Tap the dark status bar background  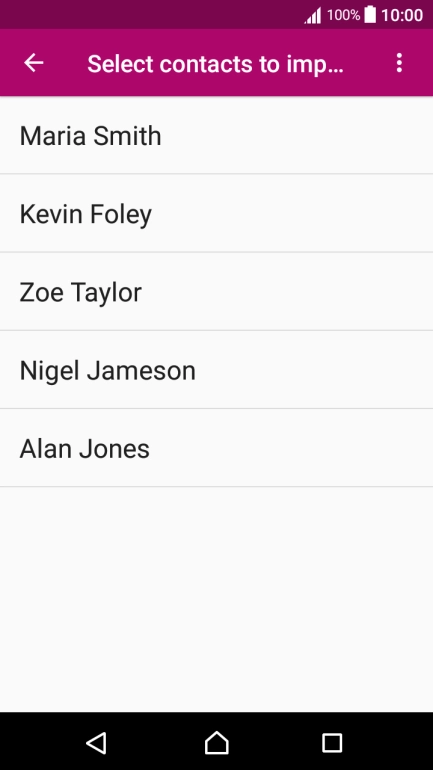coord(147,14)
